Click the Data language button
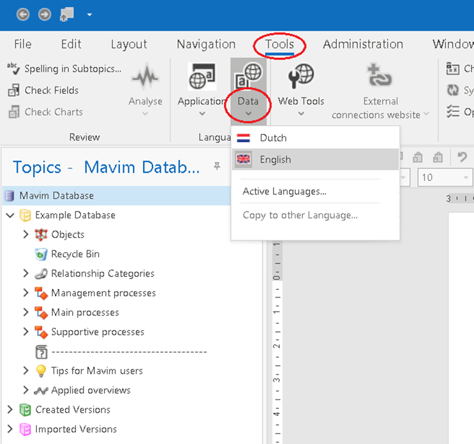474x444 pixels. click(x=248, y=90)
